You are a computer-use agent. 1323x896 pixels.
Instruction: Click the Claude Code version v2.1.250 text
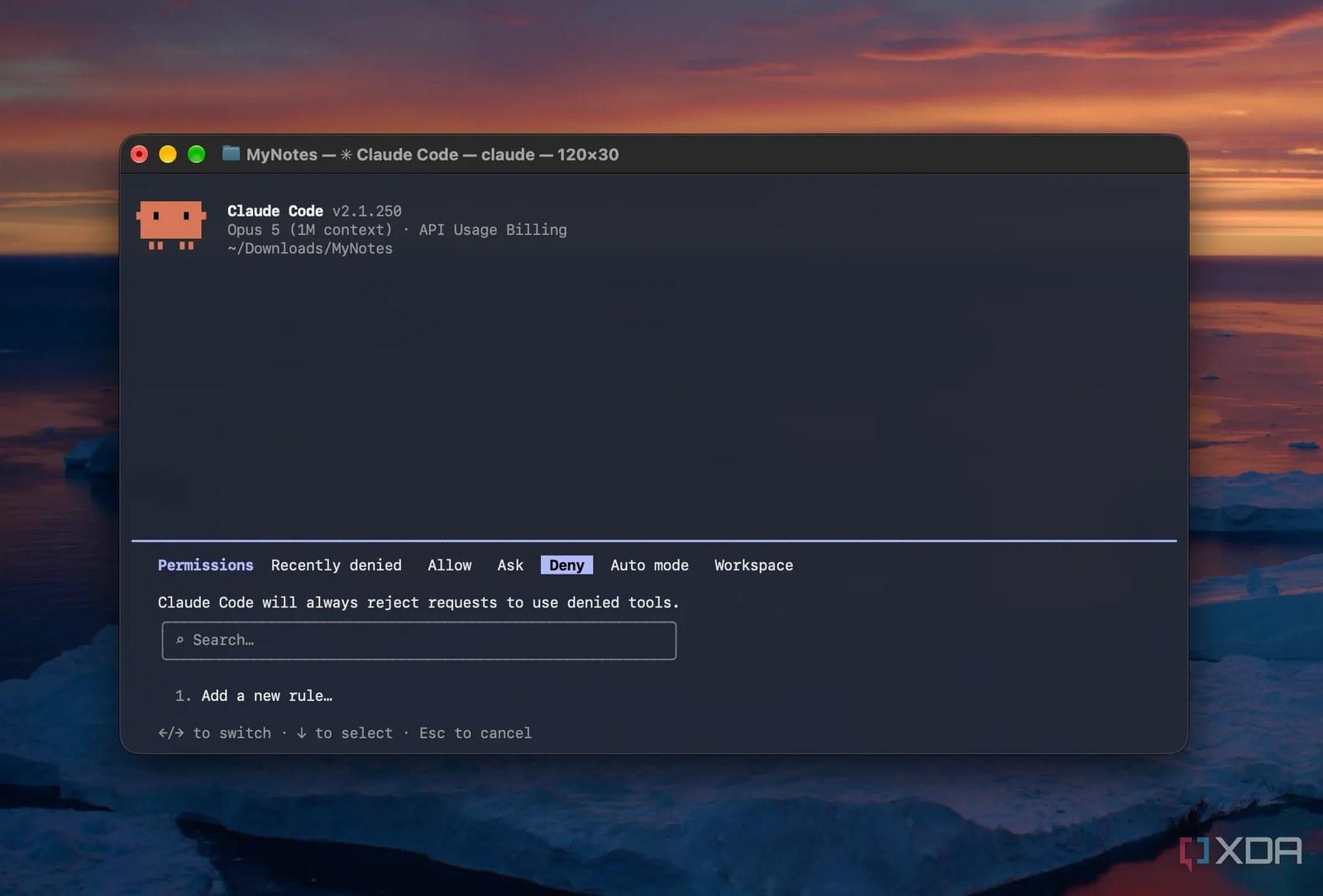pyautogui.click(x=367, y=212)
